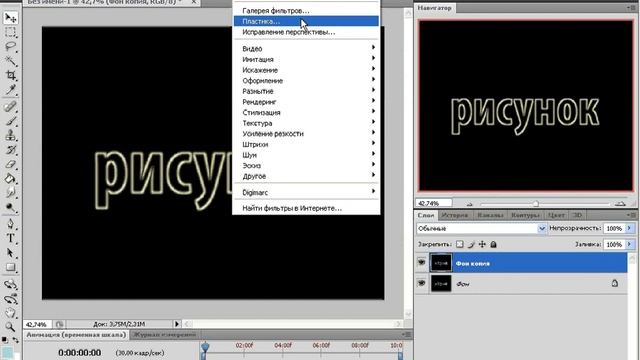Select the Eyedropper tool
The width and height of the screenshot is (640, 360).
(11, 90)
